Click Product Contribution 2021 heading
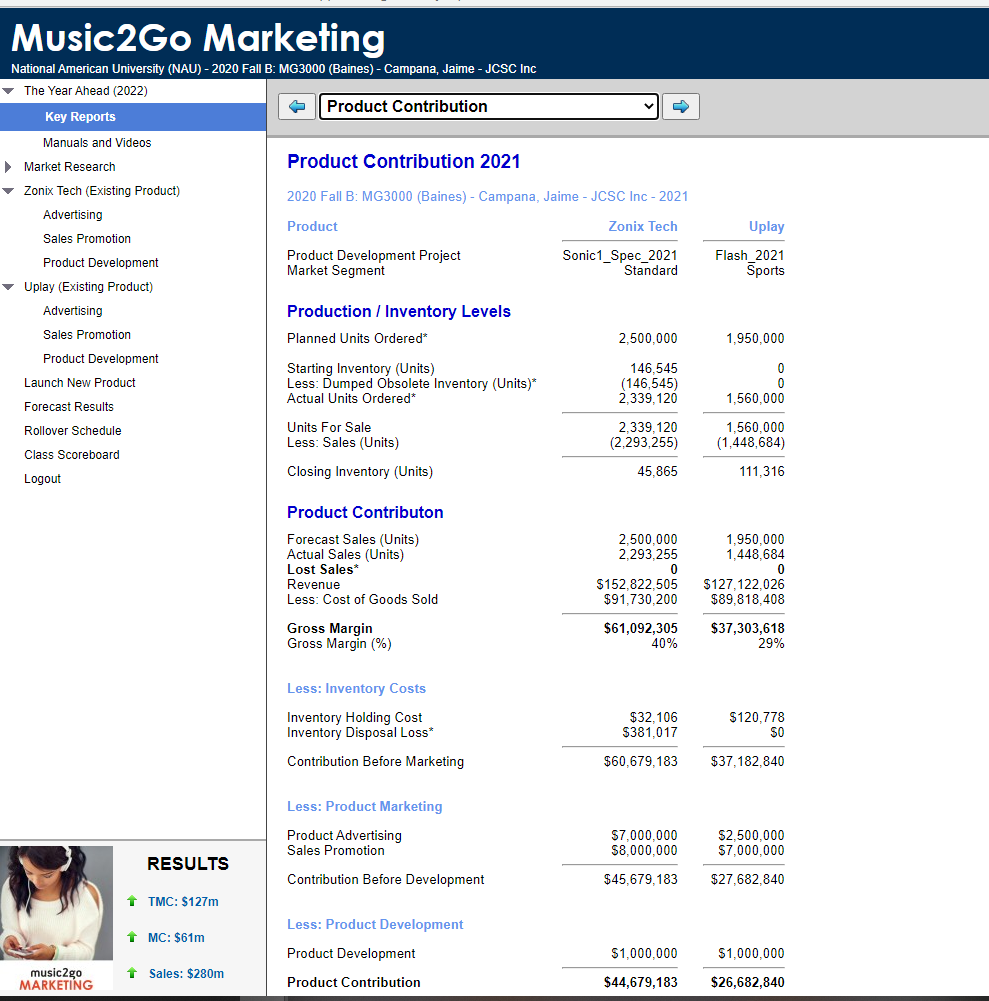This screenshot has width=989, height=1001. [404, 162]
